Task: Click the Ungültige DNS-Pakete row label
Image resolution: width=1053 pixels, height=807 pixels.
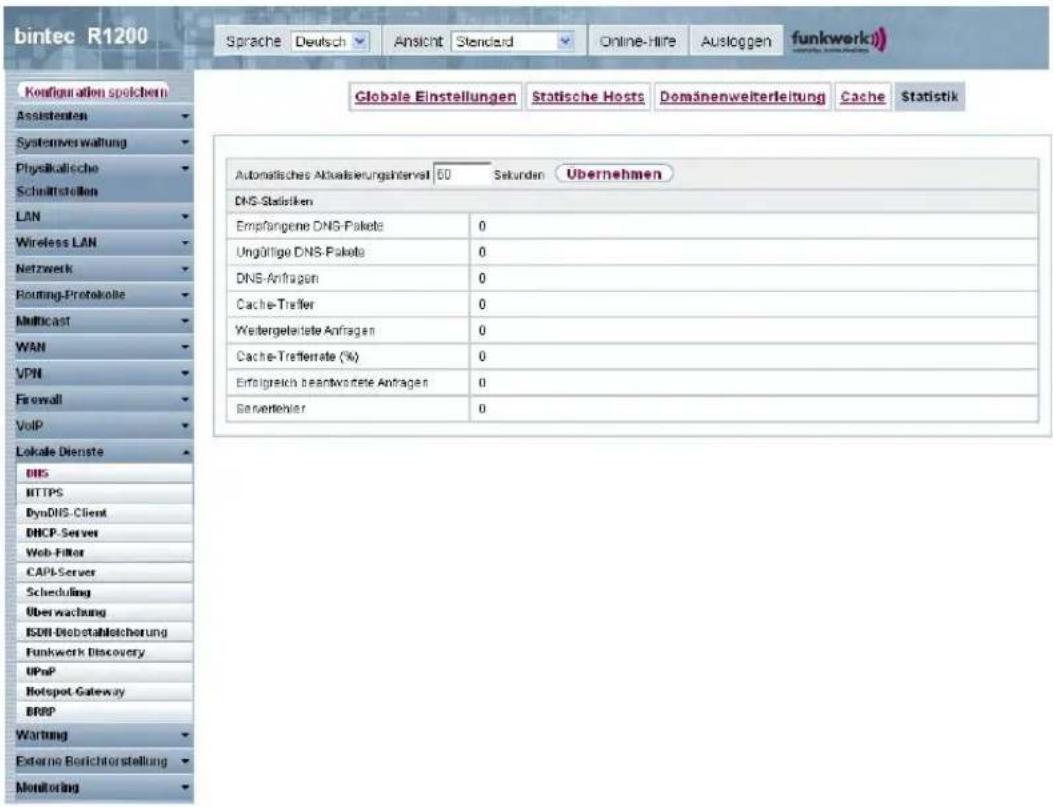Action: pyautogui.click(x=300, y=252)
